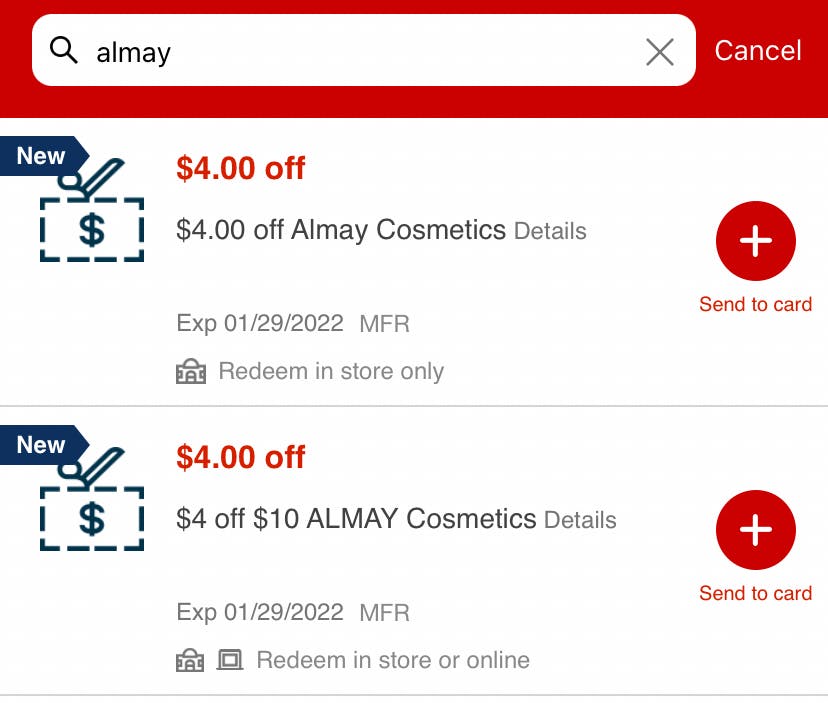This screenshot has width=828, height=703.
Task: Add $4 off $10 ALMAY coupon with plus
Action: click(x=756, y=530)
